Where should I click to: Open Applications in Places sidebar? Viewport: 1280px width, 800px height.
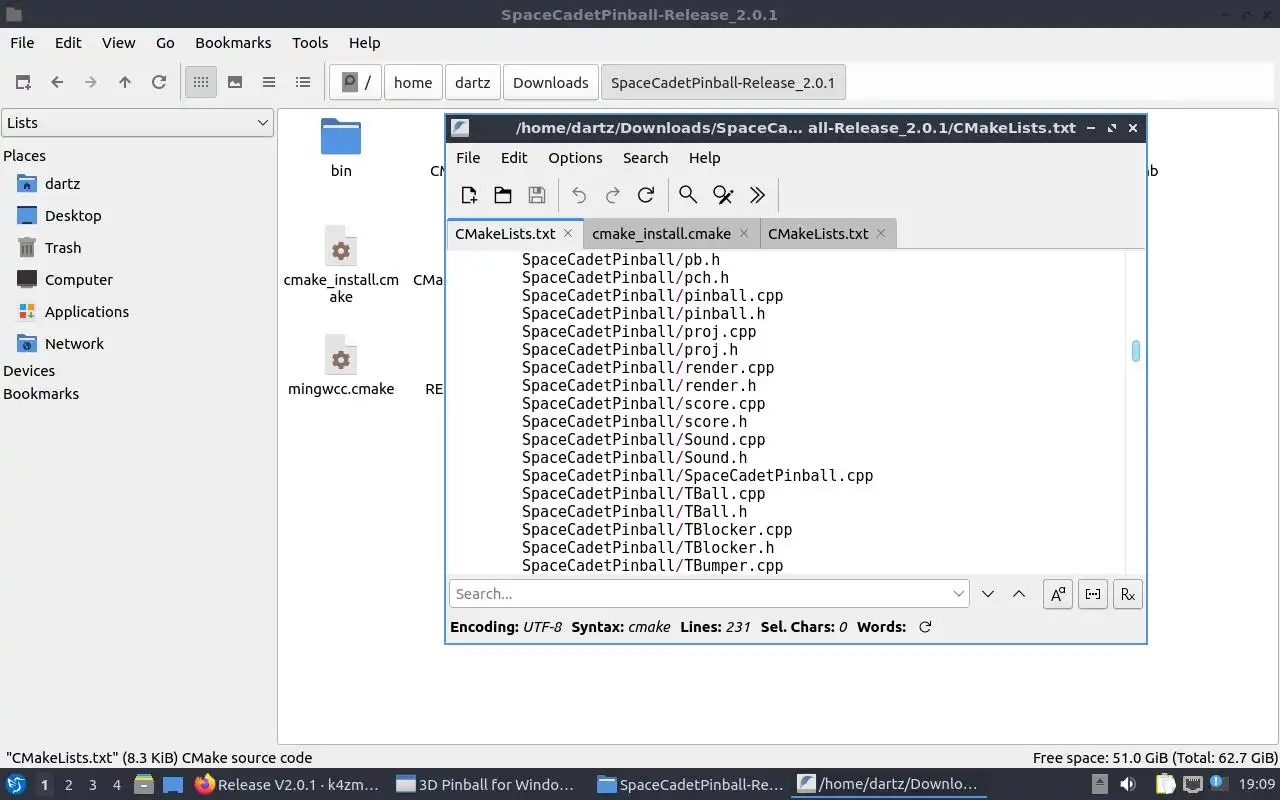tap(86, 312)
